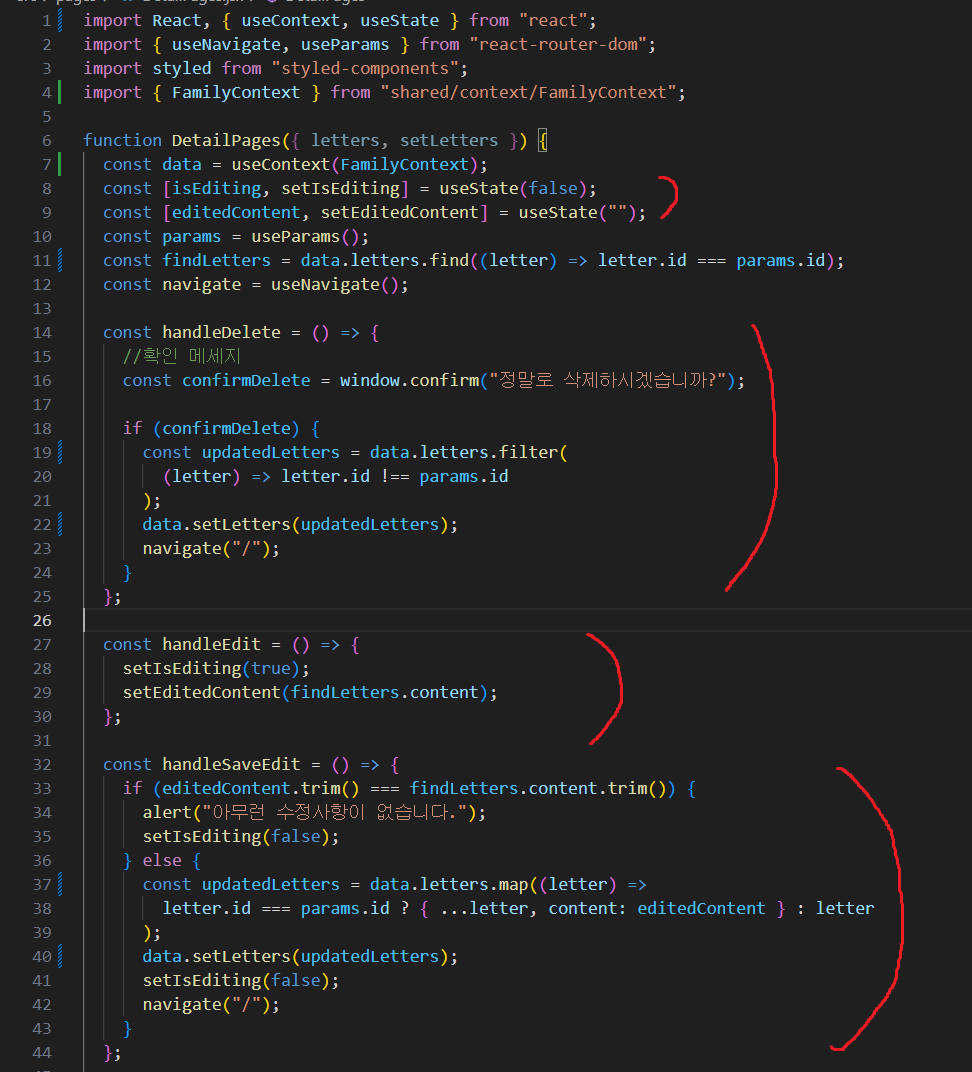
Task: Click the word "styled" on line 3
Action: pos(182,68)
